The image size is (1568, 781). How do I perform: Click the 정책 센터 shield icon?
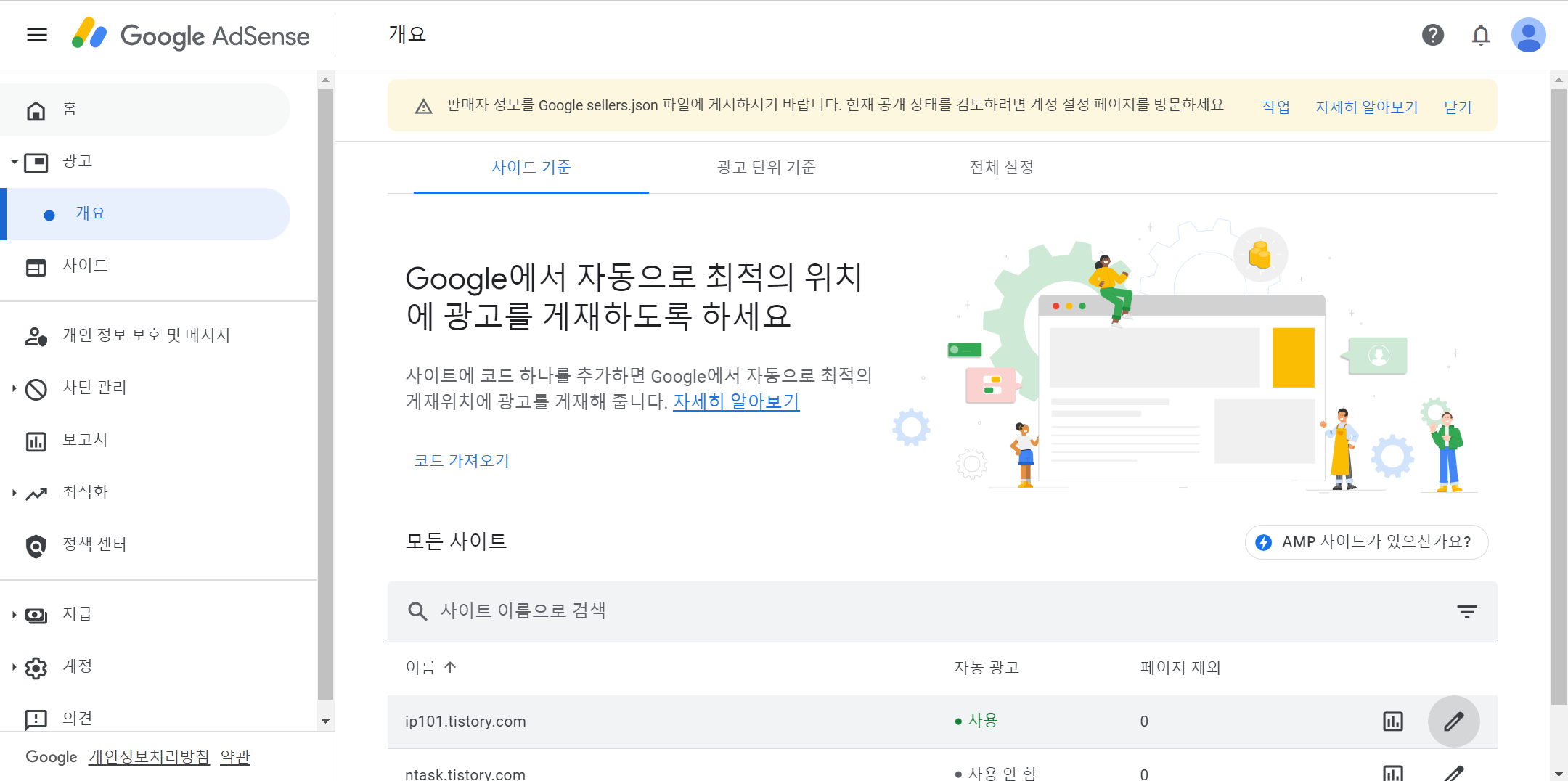36,546
